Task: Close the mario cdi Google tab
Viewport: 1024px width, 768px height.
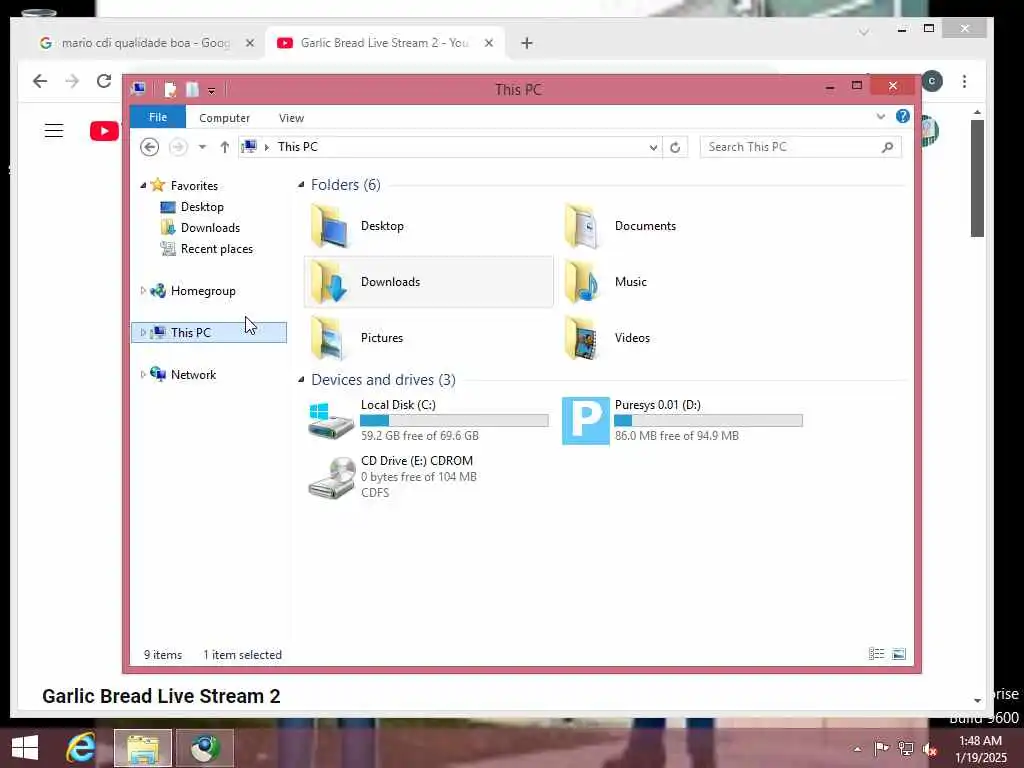Action: tap(249, 43)
